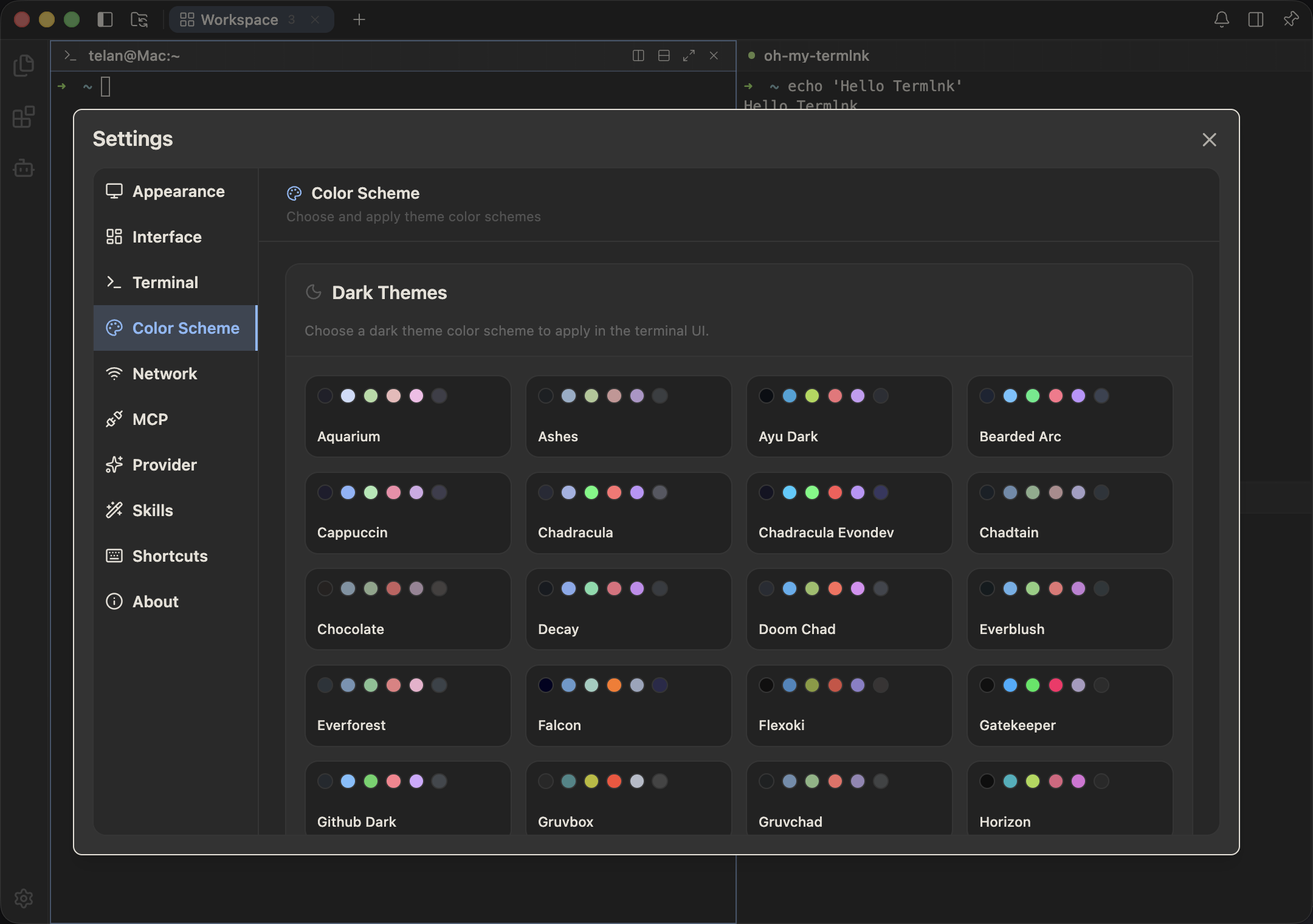1313x924 pixels.
Task: Add a new tab with plus button
Action: click(x=359, y=19)
